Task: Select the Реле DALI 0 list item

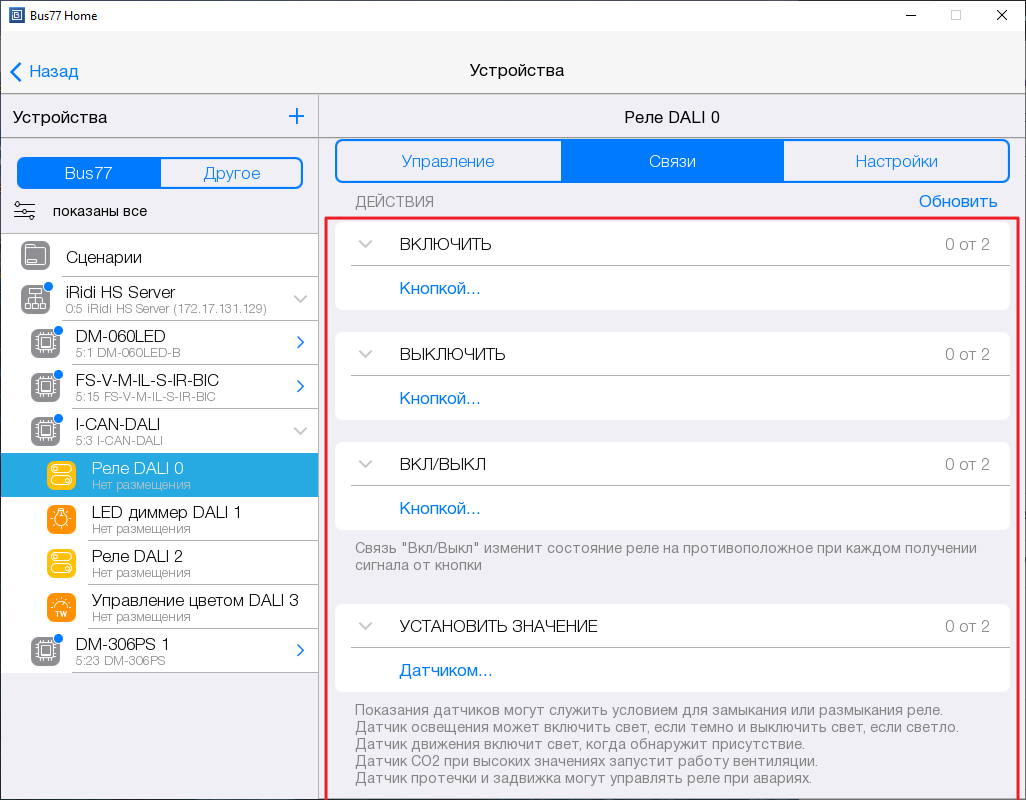Action: pos(160,475)
